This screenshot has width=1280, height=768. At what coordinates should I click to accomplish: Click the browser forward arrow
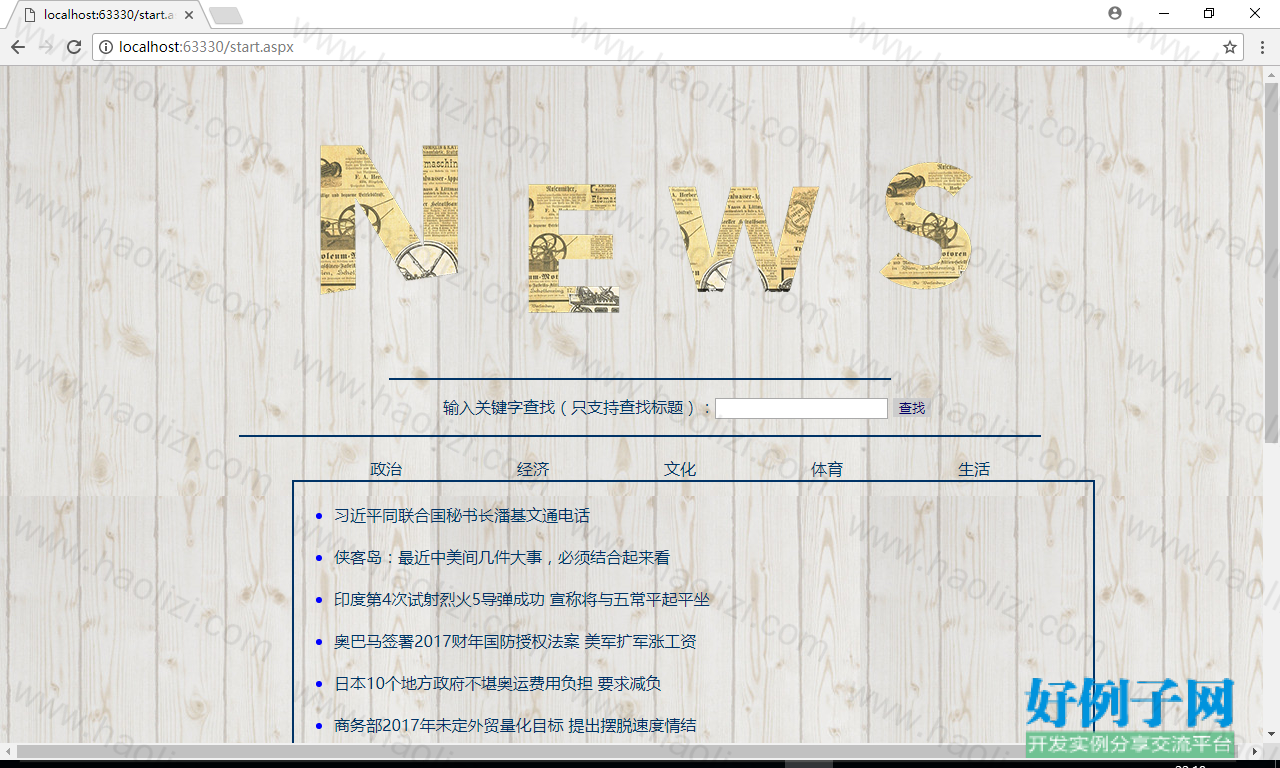click(x=46, y=47)
